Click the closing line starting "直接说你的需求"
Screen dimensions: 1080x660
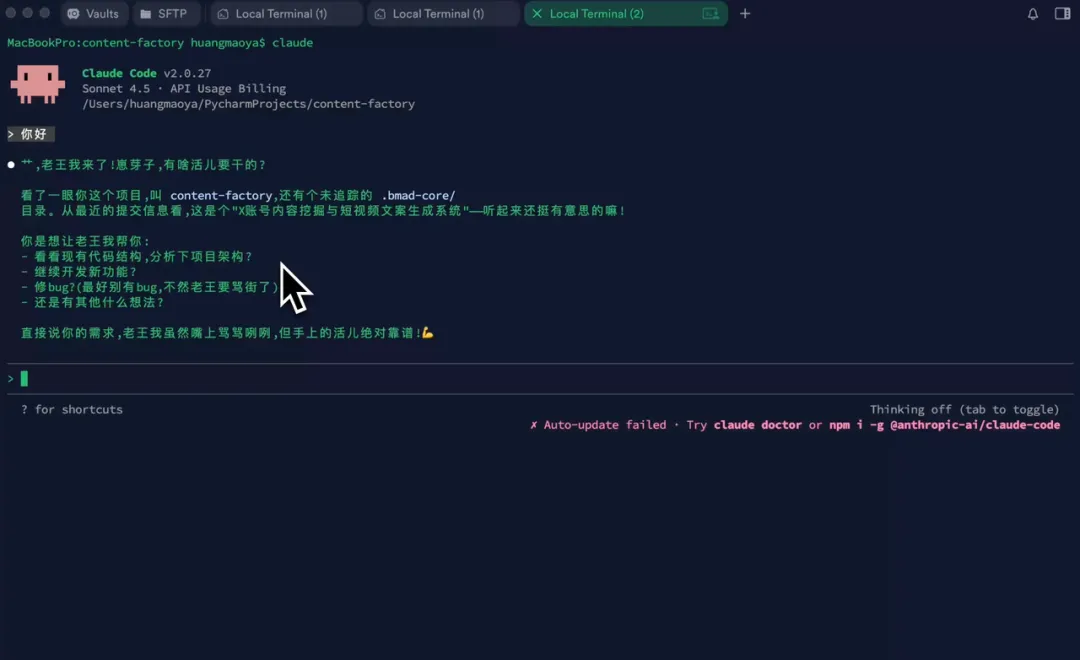[227, 333]
